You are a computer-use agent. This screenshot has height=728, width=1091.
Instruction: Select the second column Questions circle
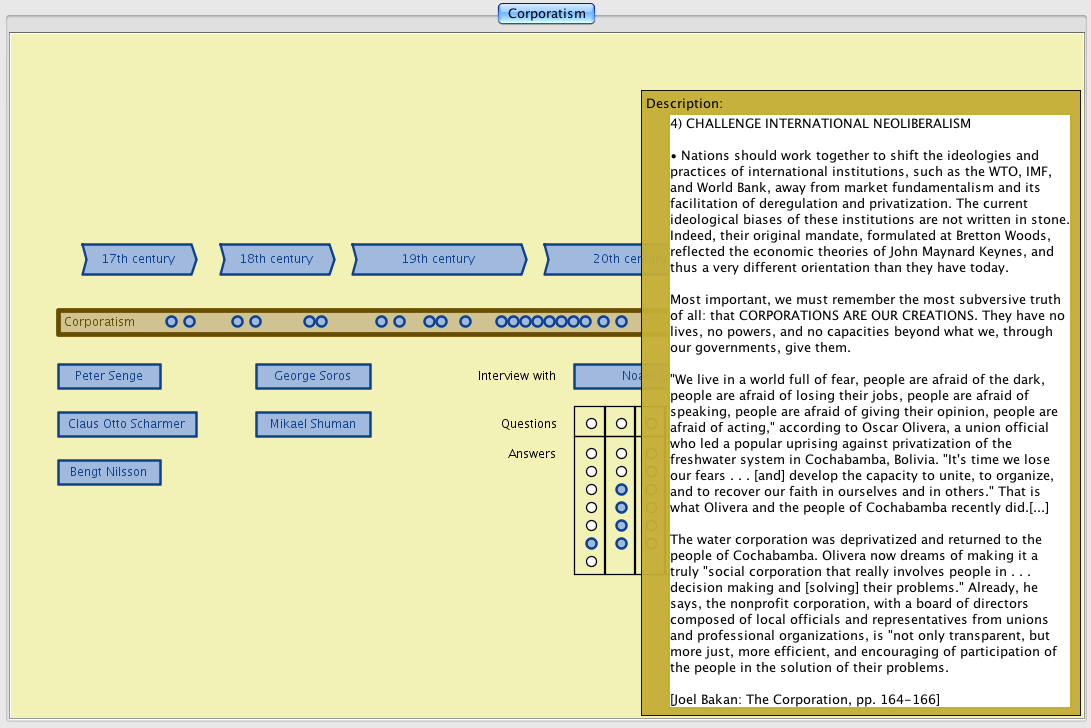[x=621, y=424]
